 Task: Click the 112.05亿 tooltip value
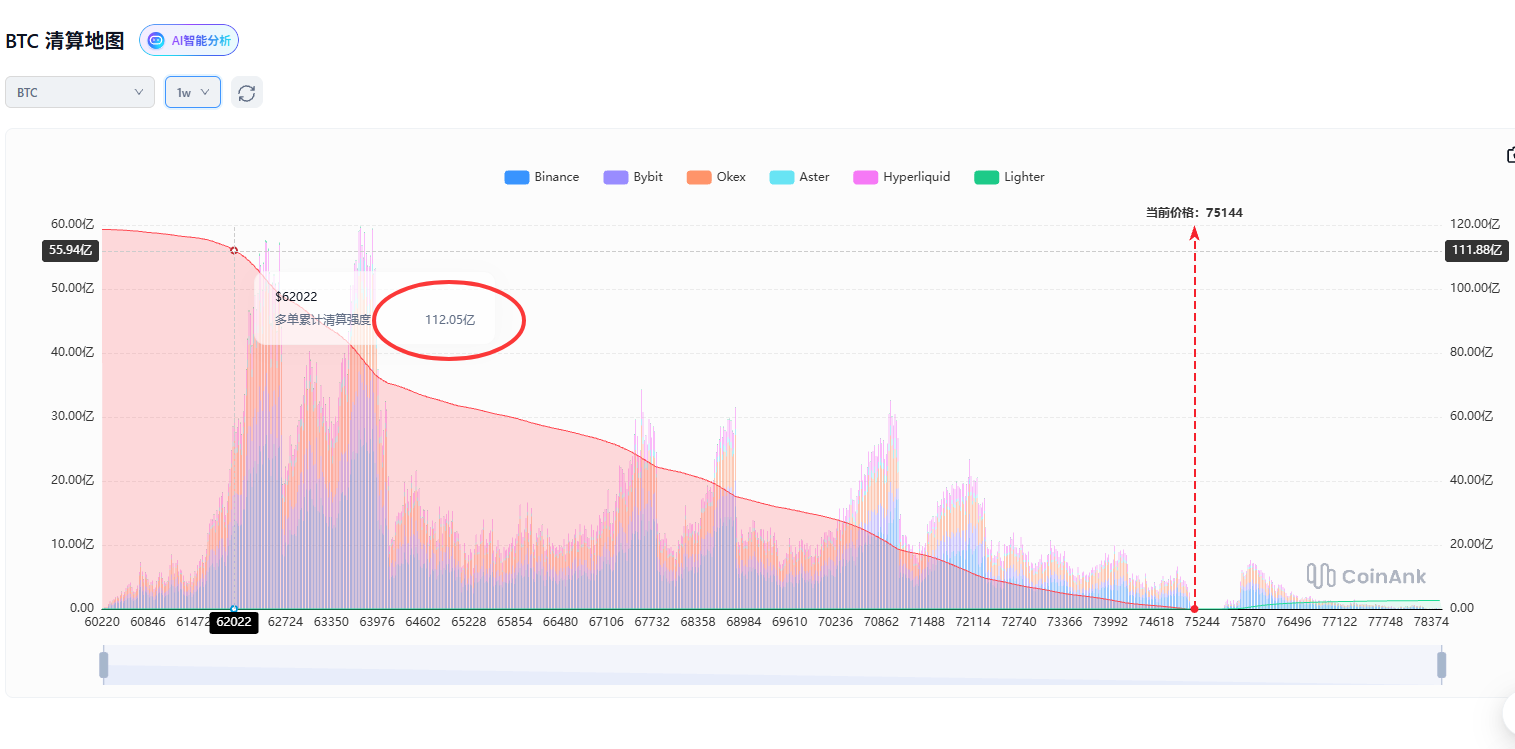[x=450, y=320]
